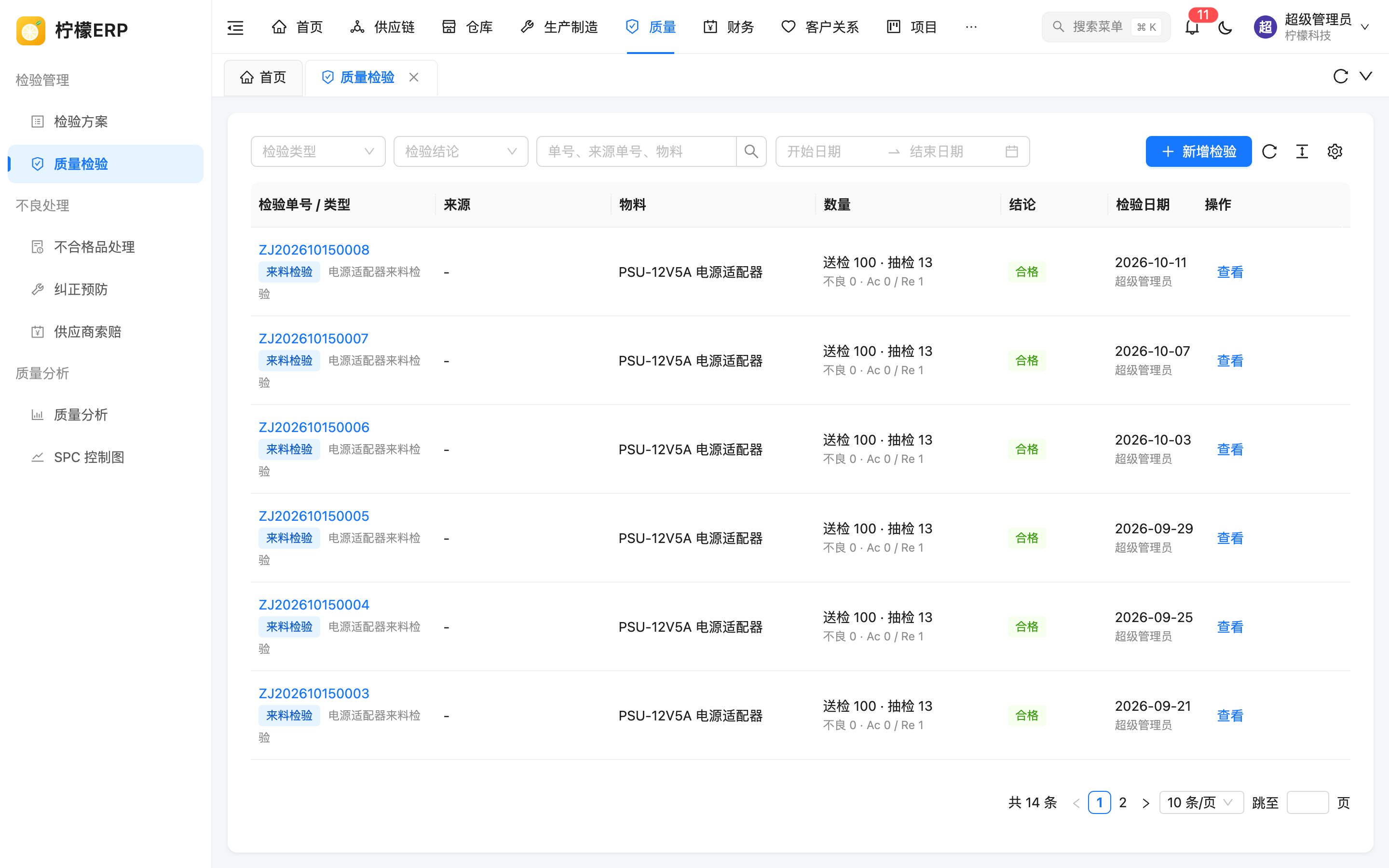Go to 供应链 menu

382,27
